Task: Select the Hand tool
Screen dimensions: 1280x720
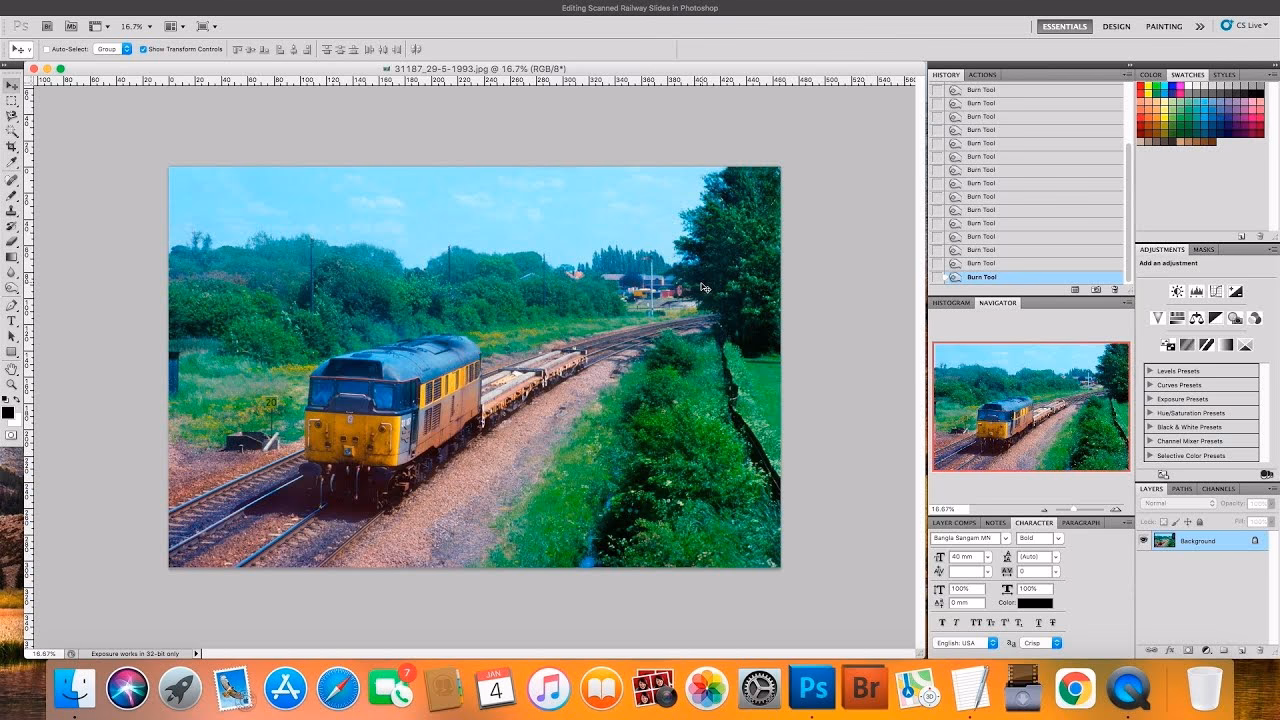Action: point(12,368)
